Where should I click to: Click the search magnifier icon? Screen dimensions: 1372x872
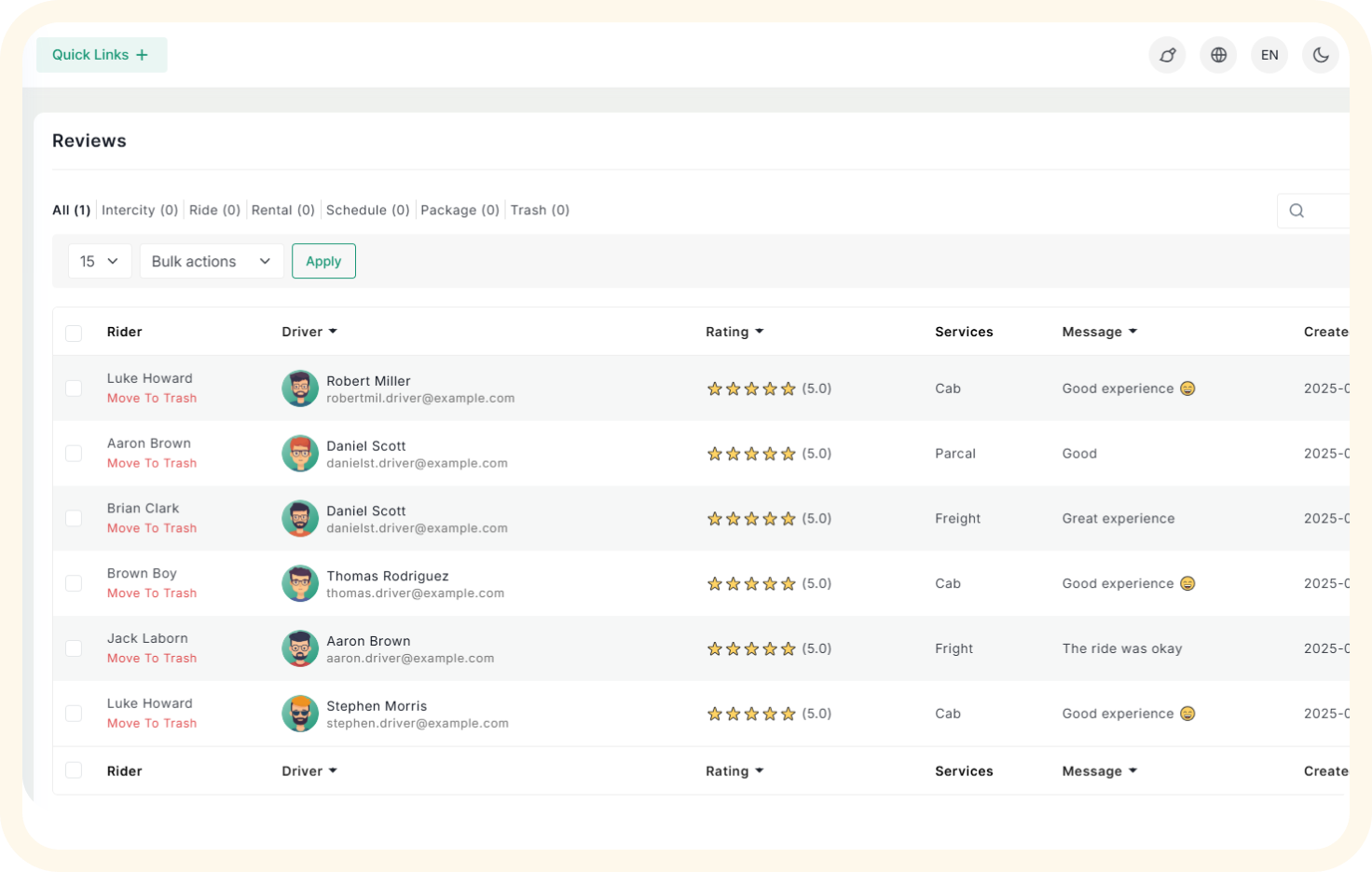pos(1297,211)
